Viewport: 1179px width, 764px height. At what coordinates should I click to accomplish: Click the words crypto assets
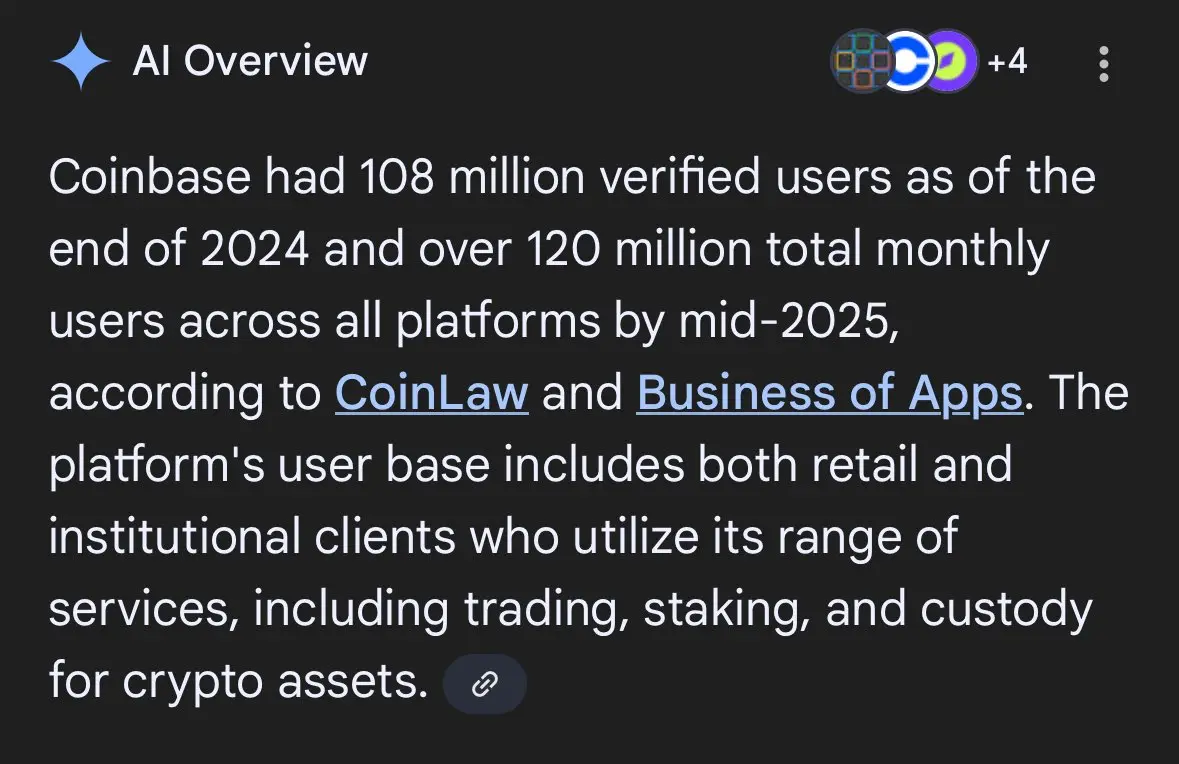coord(274,681)
